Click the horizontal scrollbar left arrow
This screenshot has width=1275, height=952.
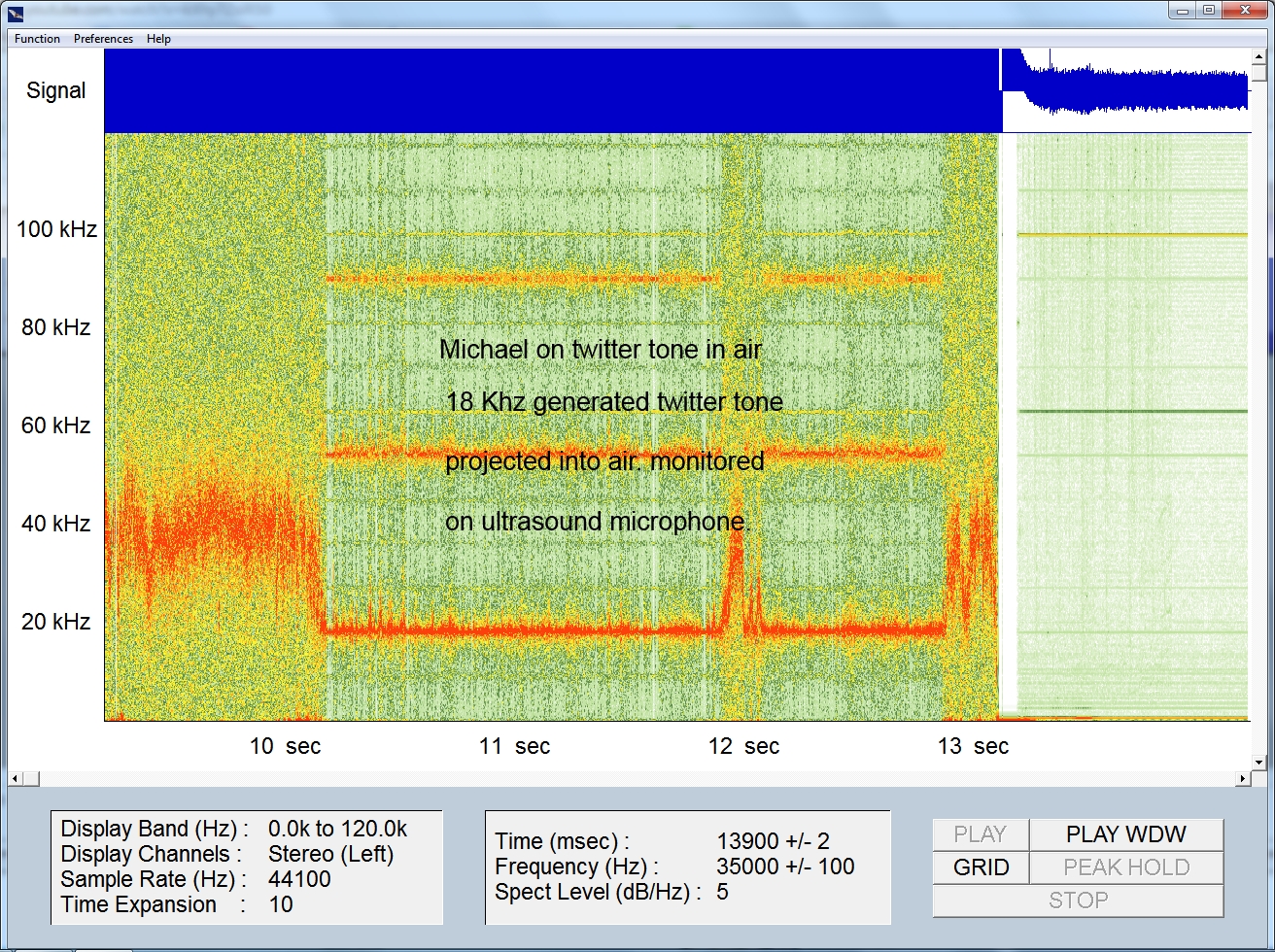[15, 778]
